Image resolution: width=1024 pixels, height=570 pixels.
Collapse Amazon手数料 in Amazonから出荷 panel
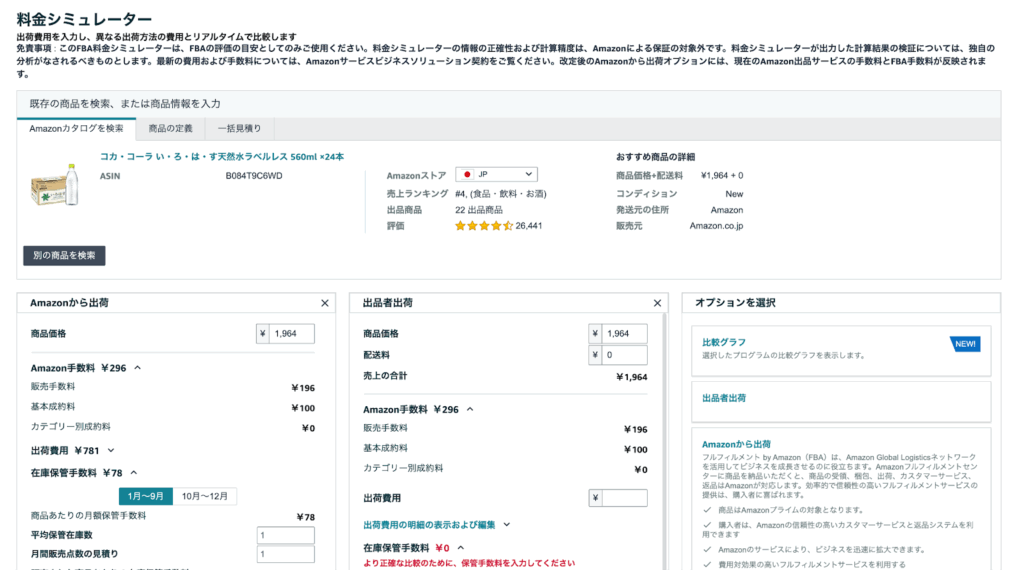pyautogui.click(x=138, y=368)
